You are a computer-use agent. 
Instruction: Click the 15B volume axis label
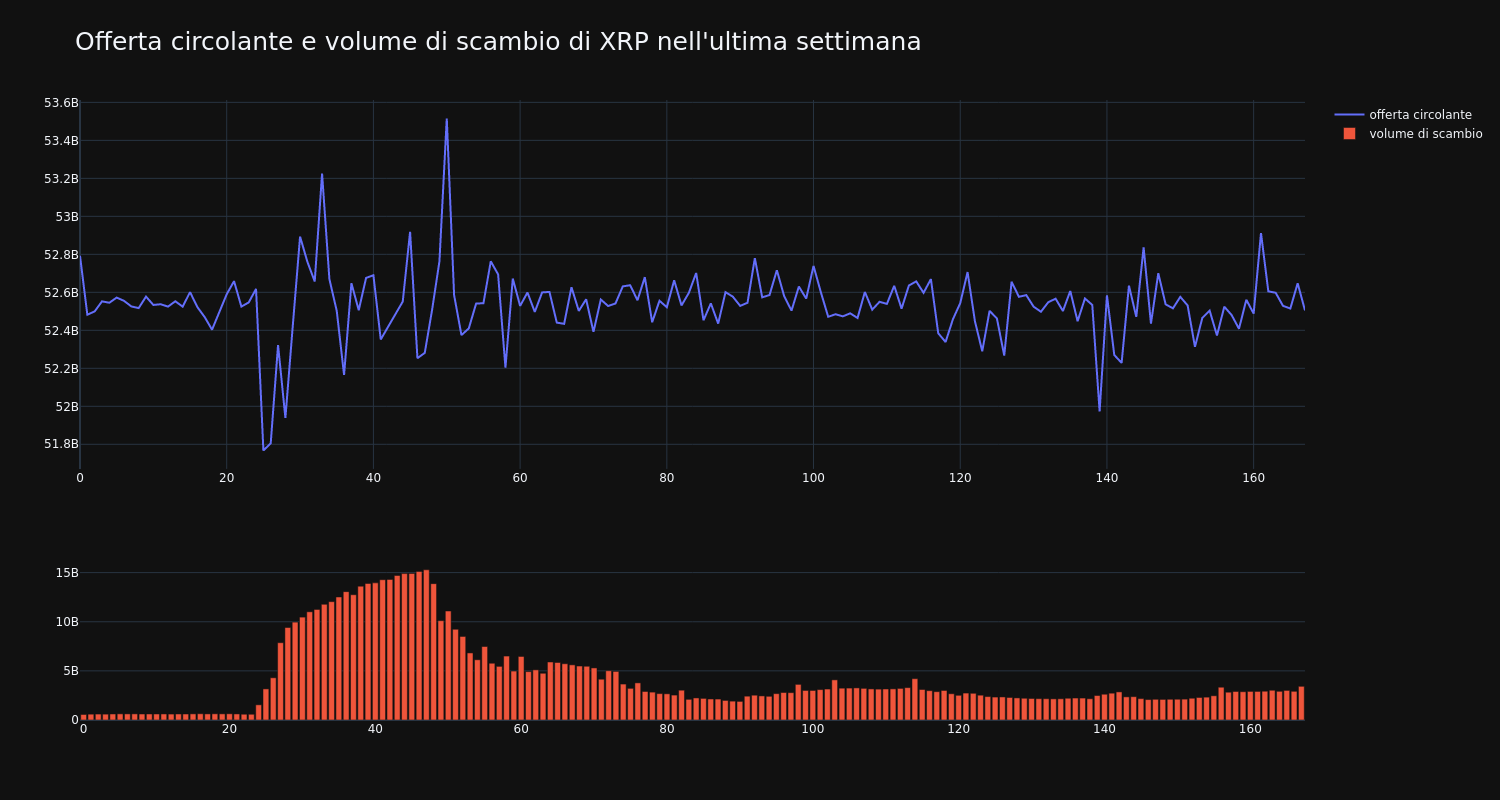tap(67, 573)
